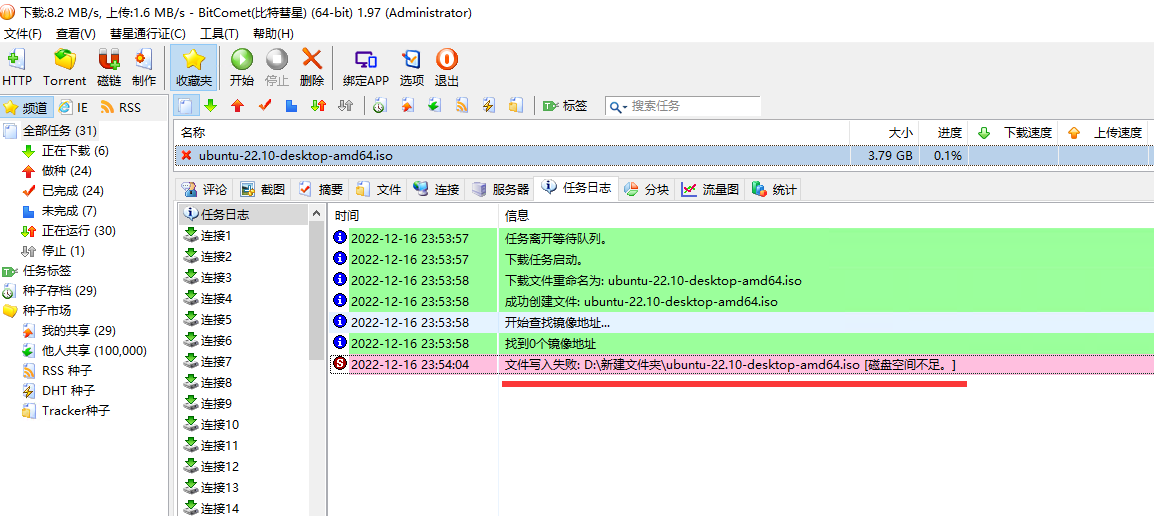Click the 标签 tags button
The image size is (1154, 516).
click(x=565, y=106)
